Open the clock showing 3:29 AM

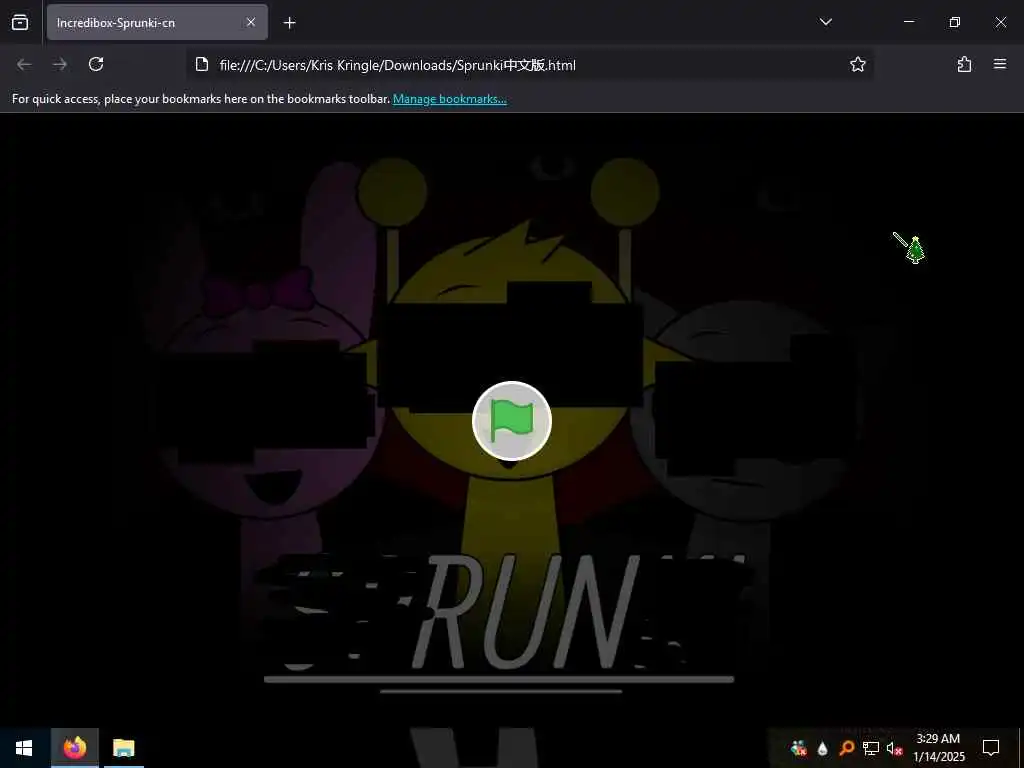pos(938,748)
